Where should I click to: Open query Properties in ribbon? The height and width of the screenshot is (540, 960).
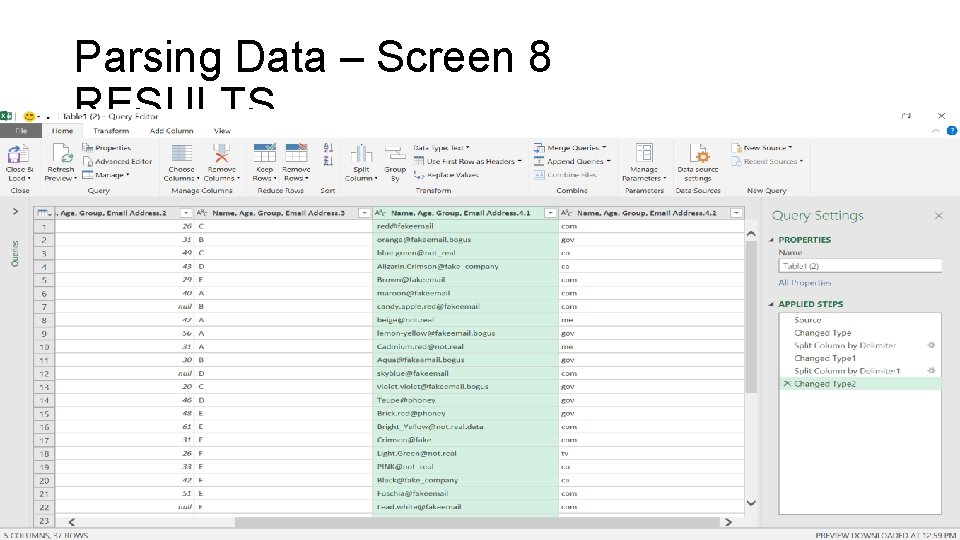tap(107, 148)
